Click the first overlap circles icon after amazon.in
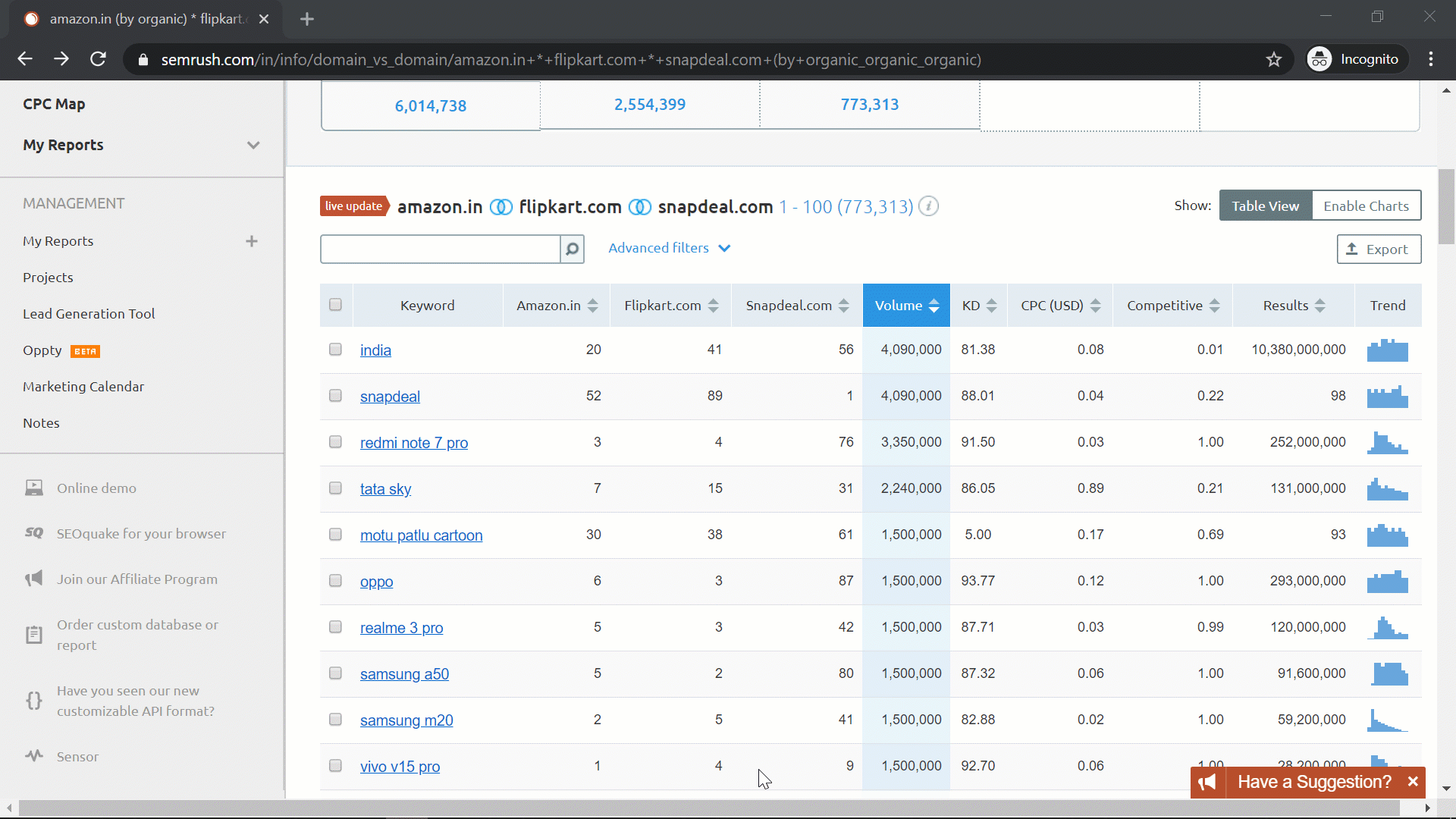 coord(501,207)
